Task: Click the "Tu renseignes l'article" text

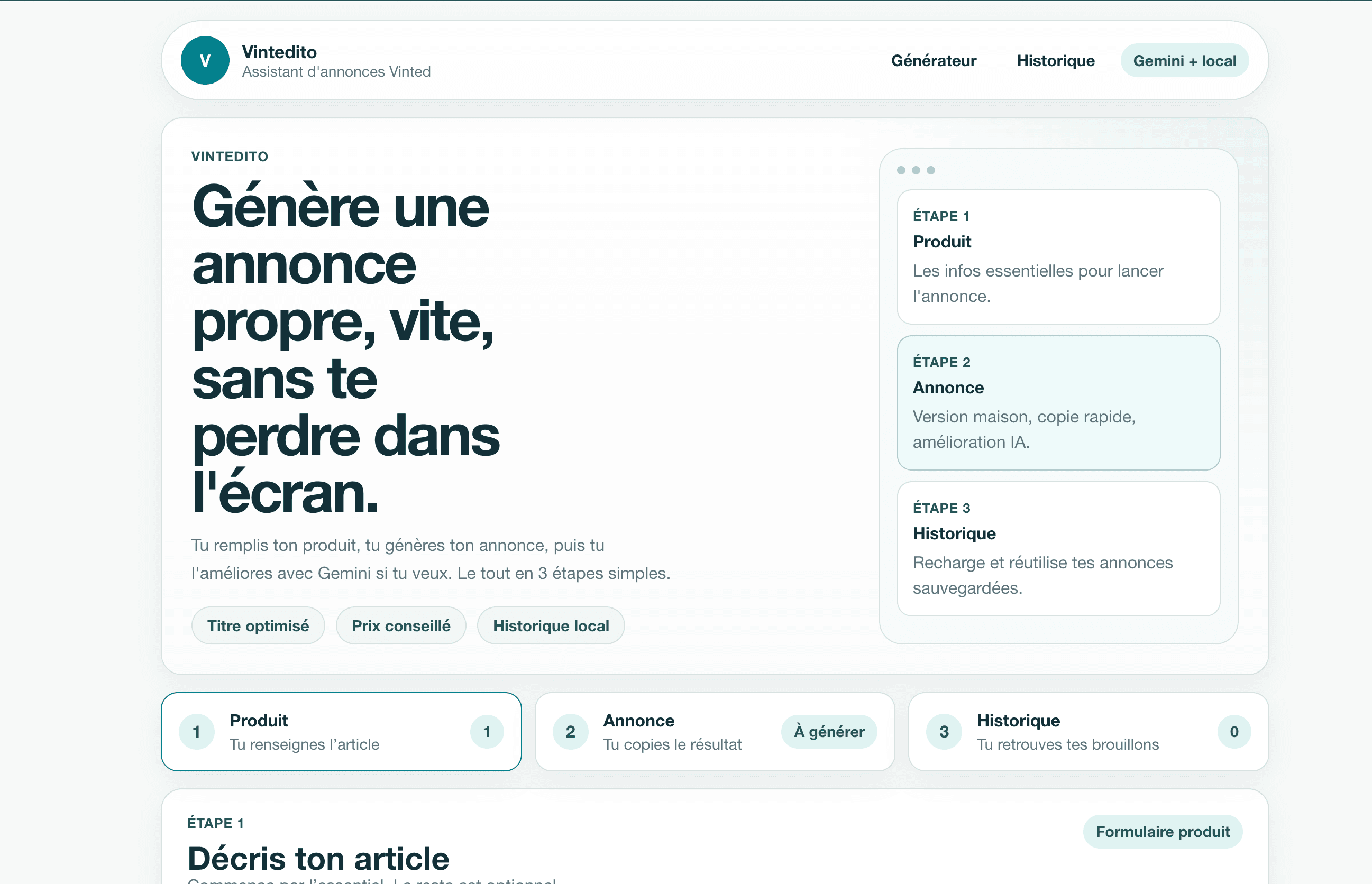Action: point(304,744)
